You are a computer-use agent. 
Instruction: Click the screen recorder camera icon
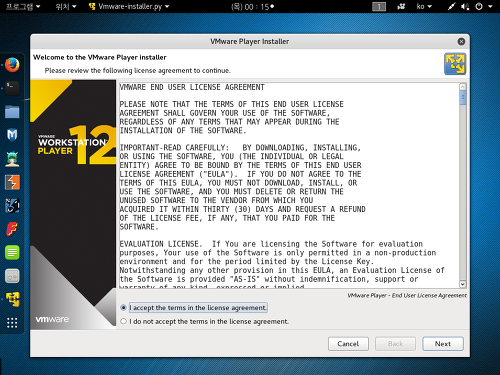point(401,6)
